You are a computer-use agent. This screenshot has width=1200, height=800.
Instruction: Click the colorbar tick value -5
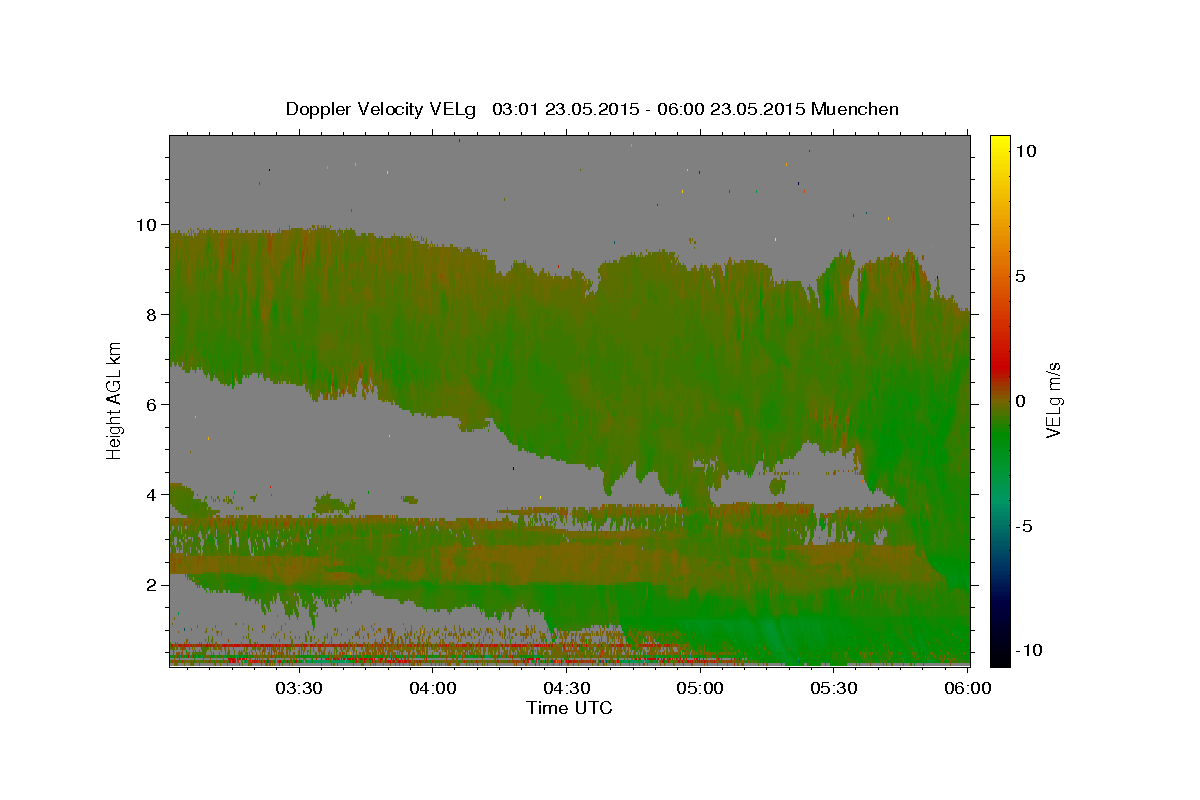tap(1026, 526)
